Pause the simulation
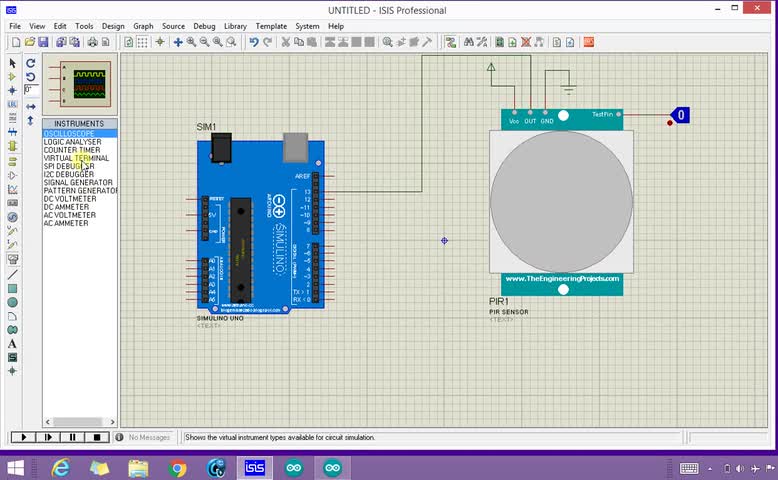Screen dimensions: 778x480 73,437
